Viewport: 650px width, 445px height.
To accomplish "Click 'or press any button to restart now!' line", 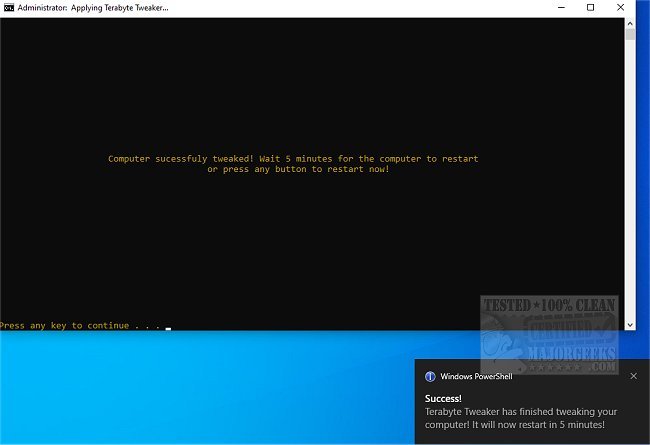I will pos(298,169).
